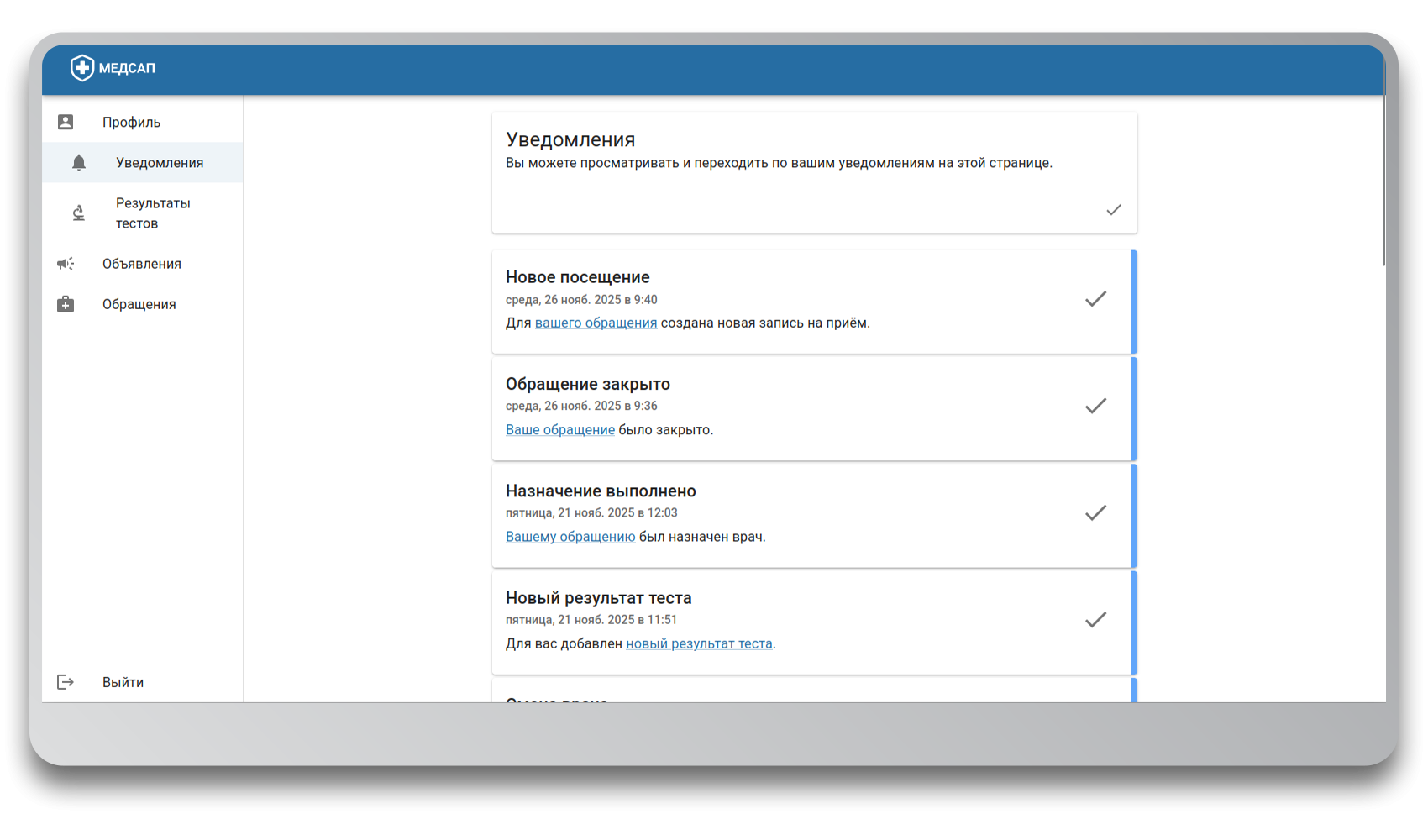Mark 'Новый результат теста' notification as read
Viewport: 1428px width, 840px height.
click(x=1095, y=620)
